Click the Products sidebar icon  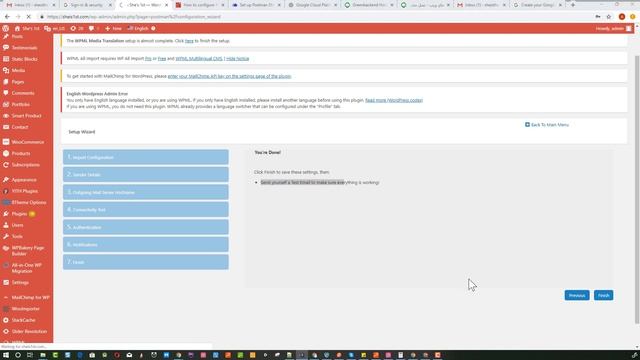pos(6,153)
